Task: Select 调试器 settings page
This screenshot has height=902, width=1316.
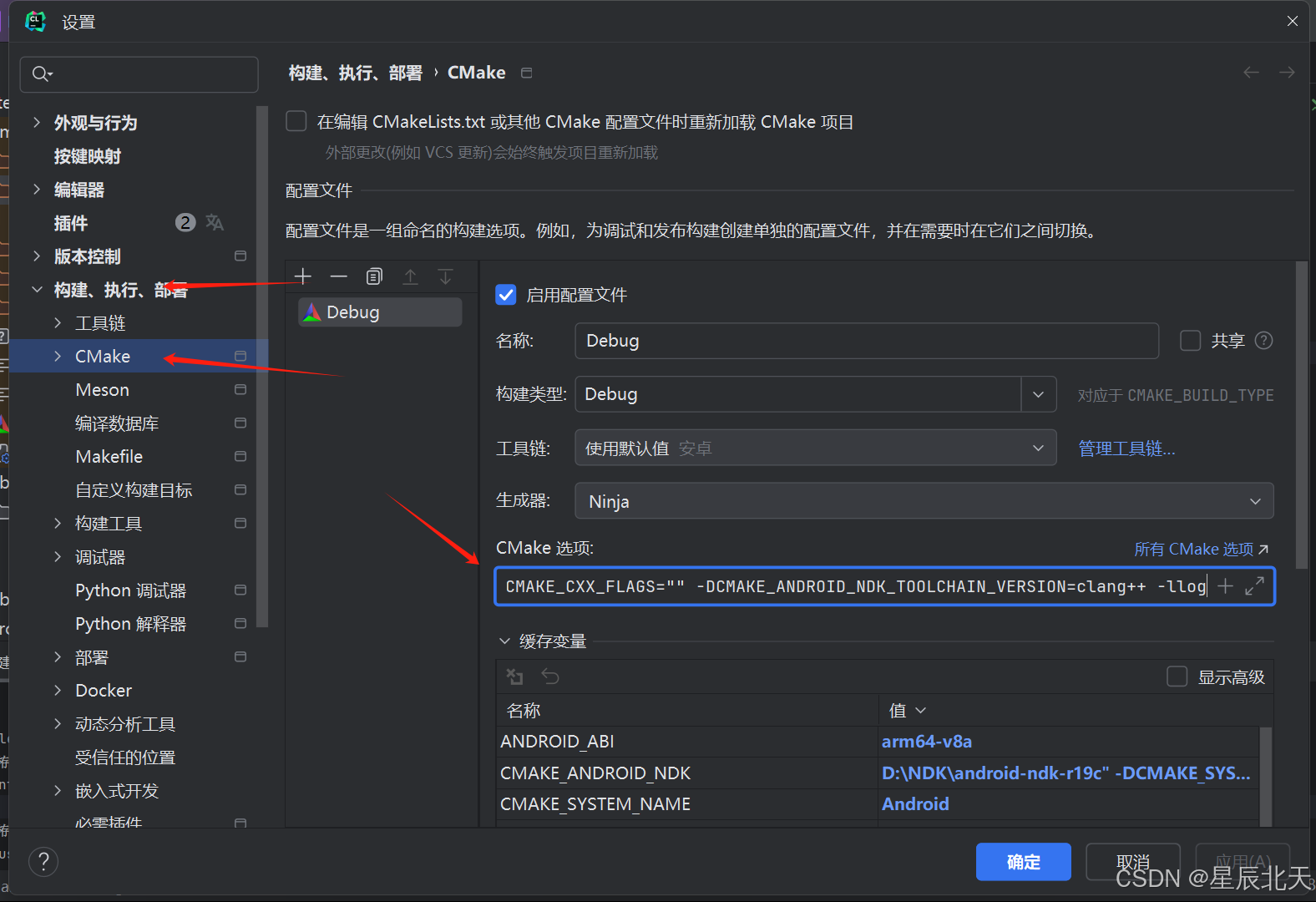Action: coord(100,556)
